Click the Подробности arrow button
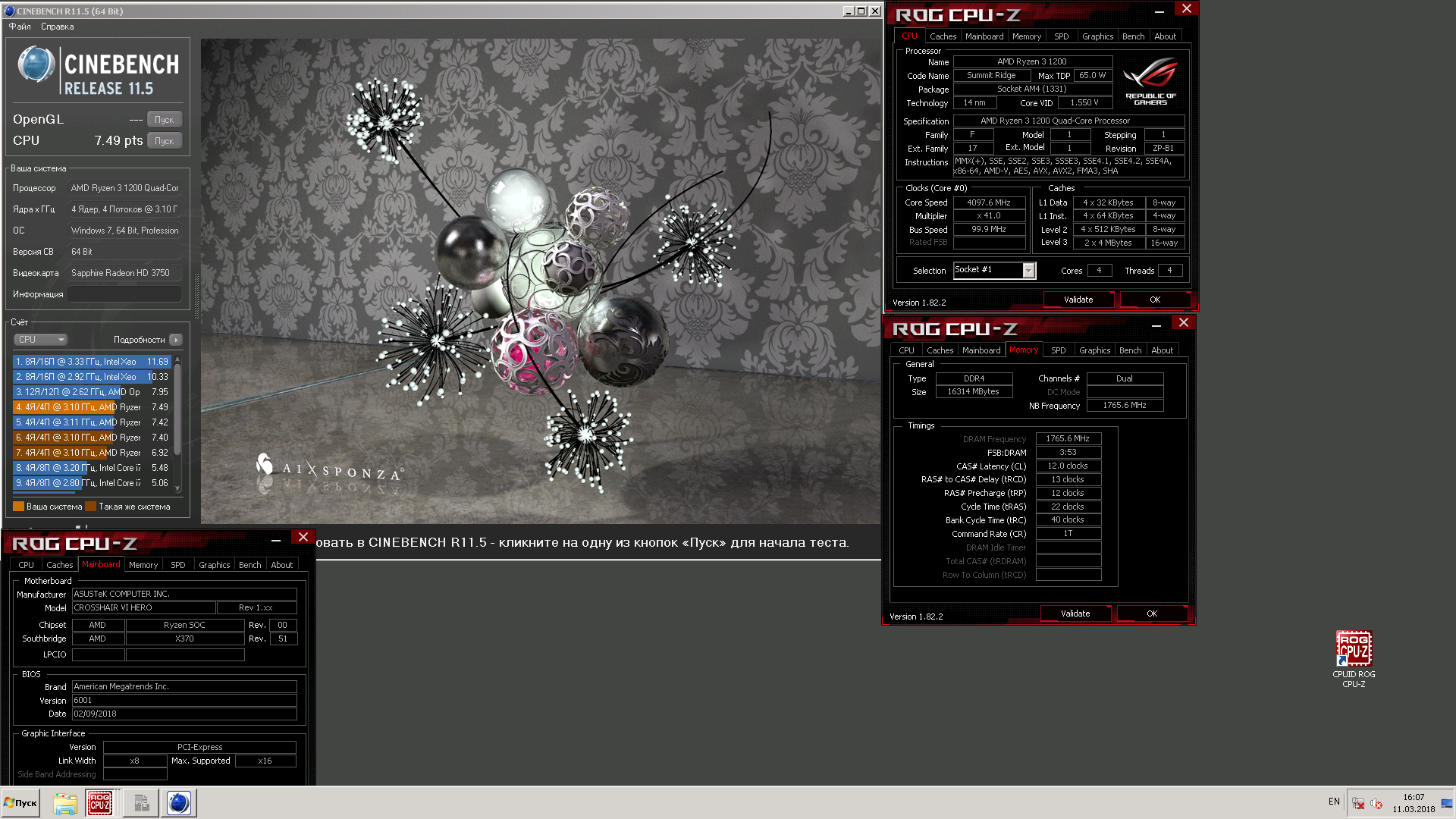The image size is (1456, 819). point(175,340)
